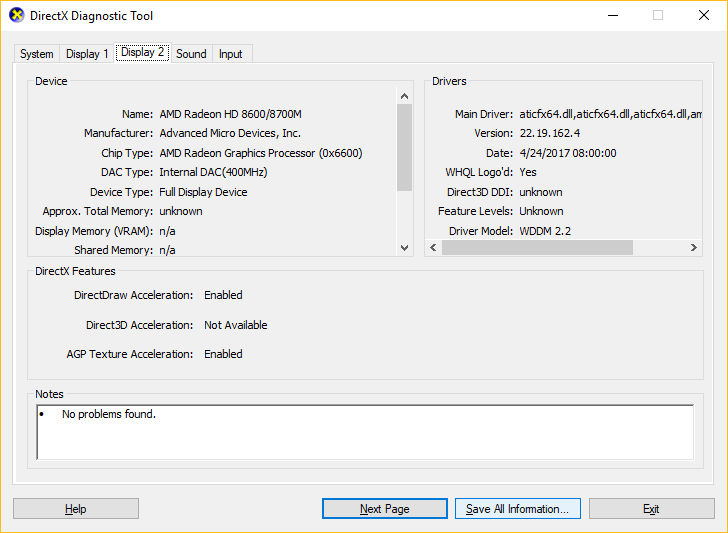
Task: Click main driver aticfx64.dll value
Action: 610,114
